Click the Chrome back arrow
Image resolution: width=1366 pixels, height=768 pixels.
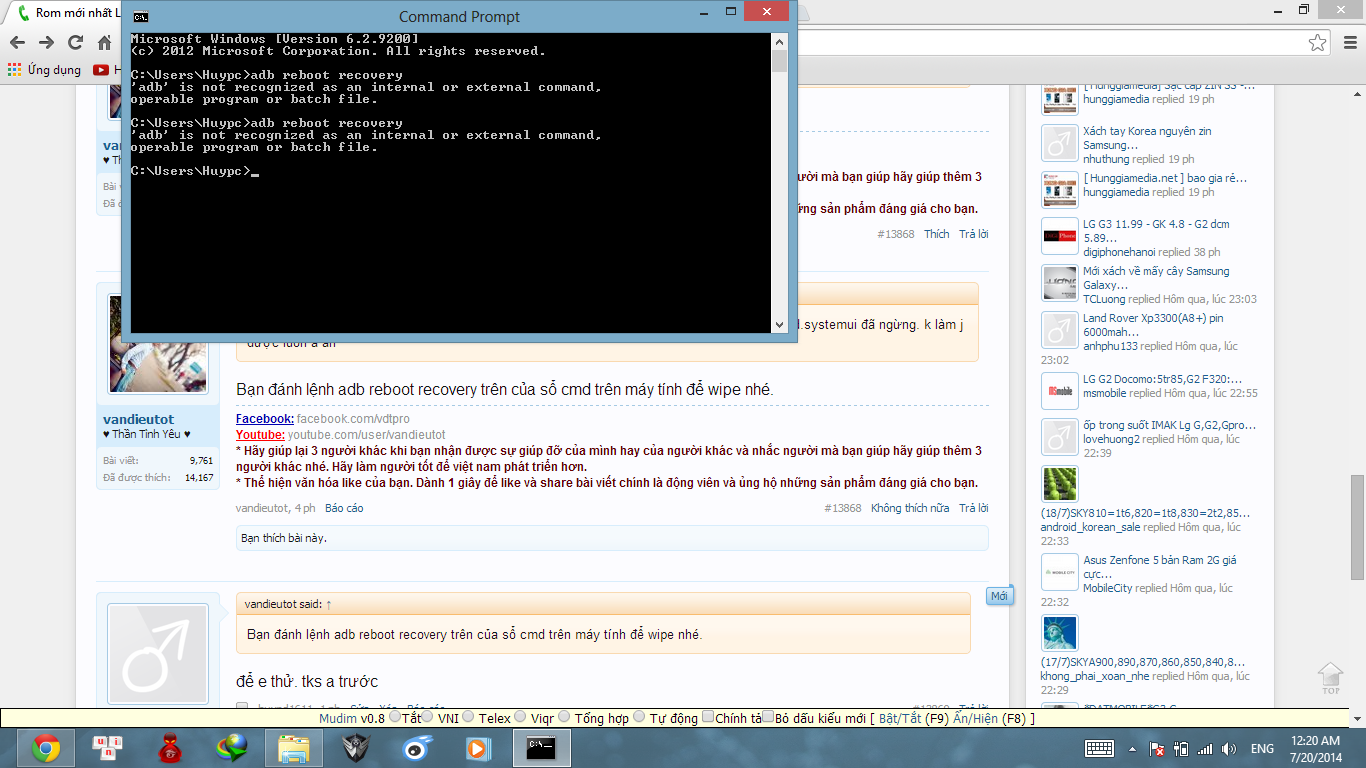coord(17,43)
